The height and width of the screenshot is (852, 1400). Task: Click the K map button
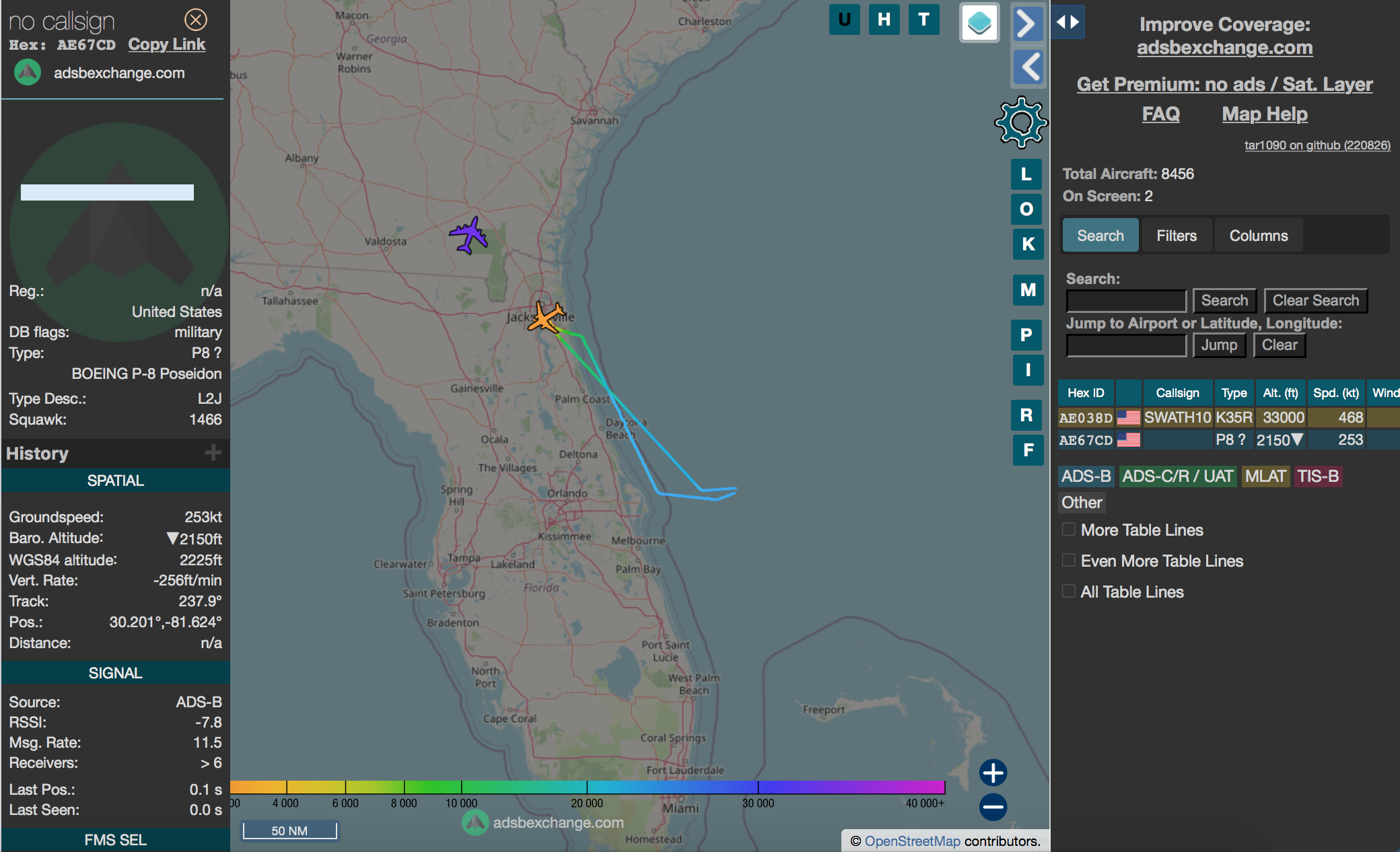(1028, 244)
